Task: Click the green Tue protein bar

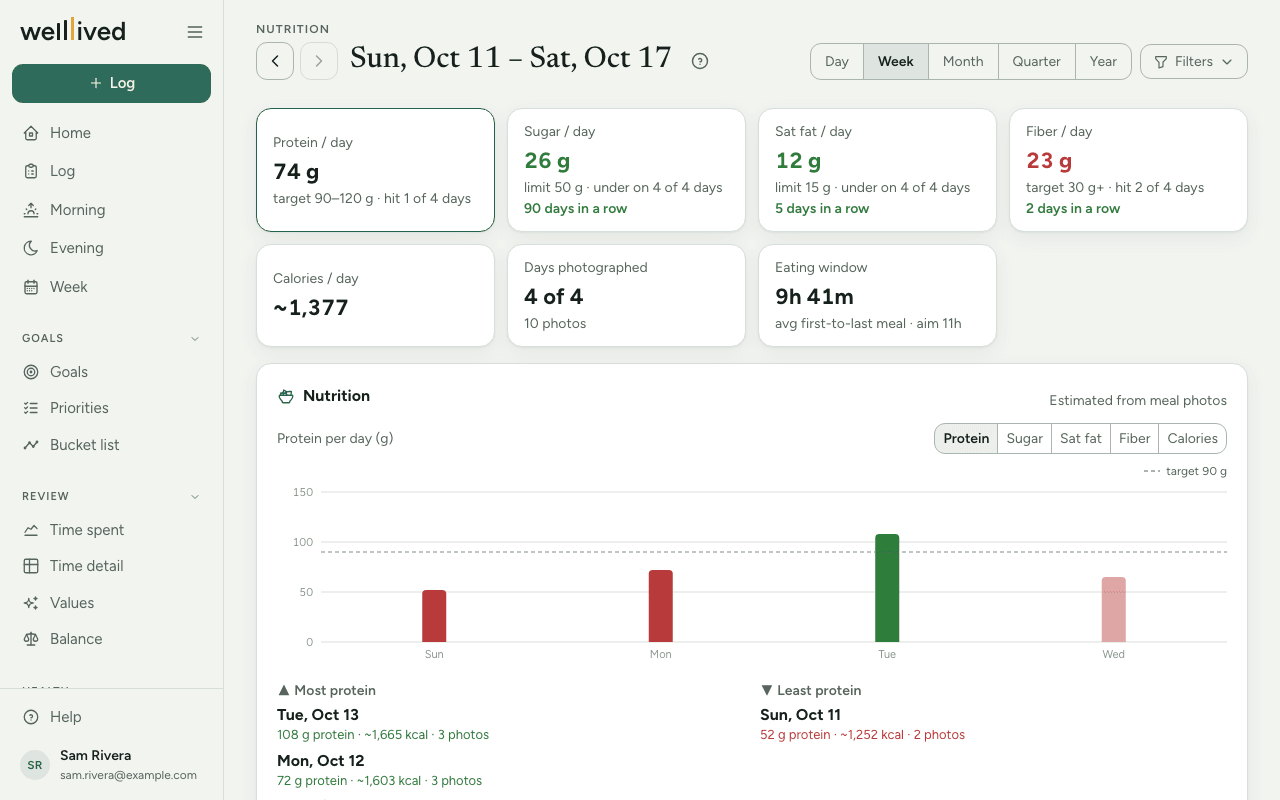Action: pos(887,588)
